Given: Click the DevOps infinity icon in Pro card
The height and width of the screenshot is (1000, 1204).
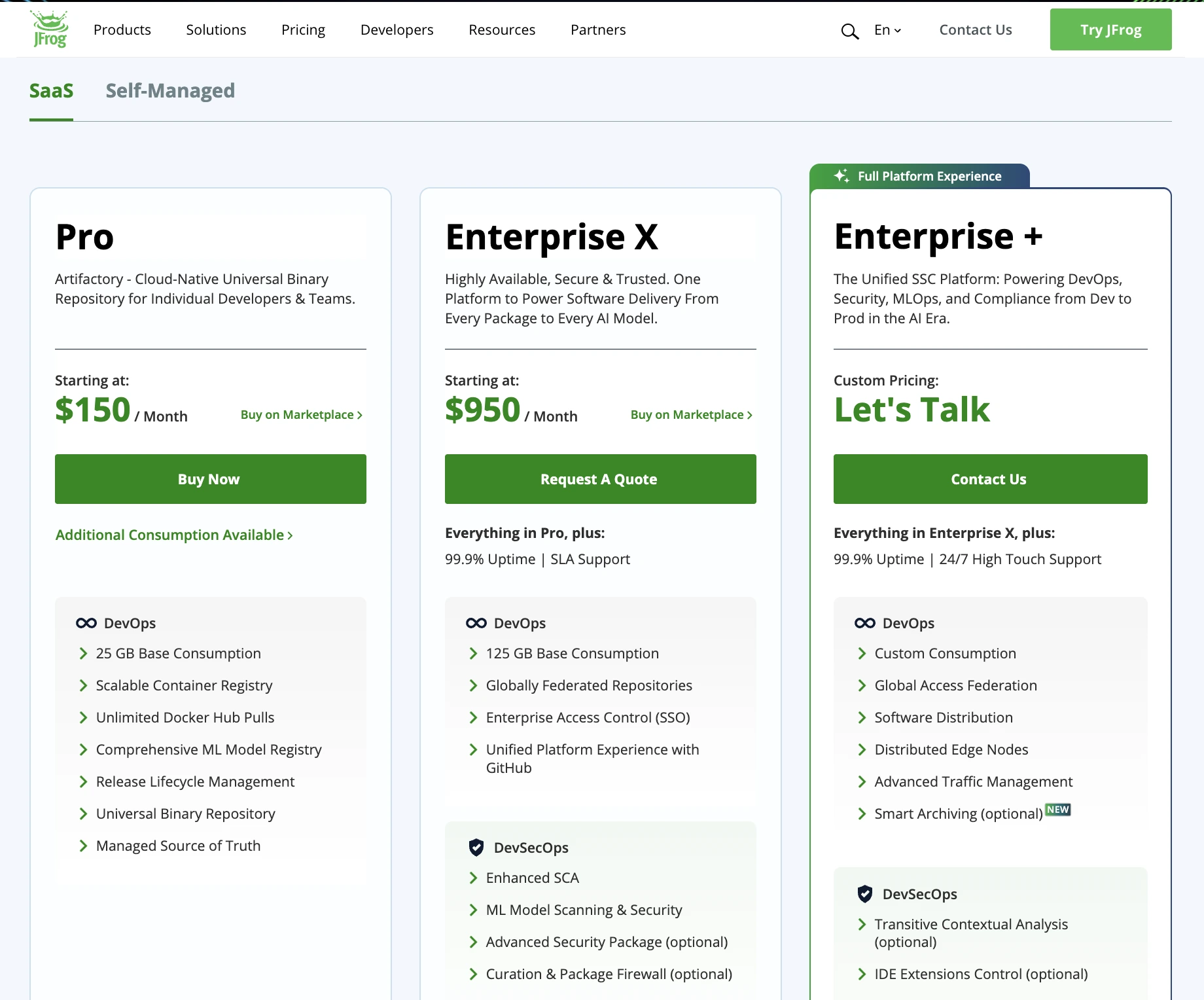Looking at the screenshot, I should (86, 623).
